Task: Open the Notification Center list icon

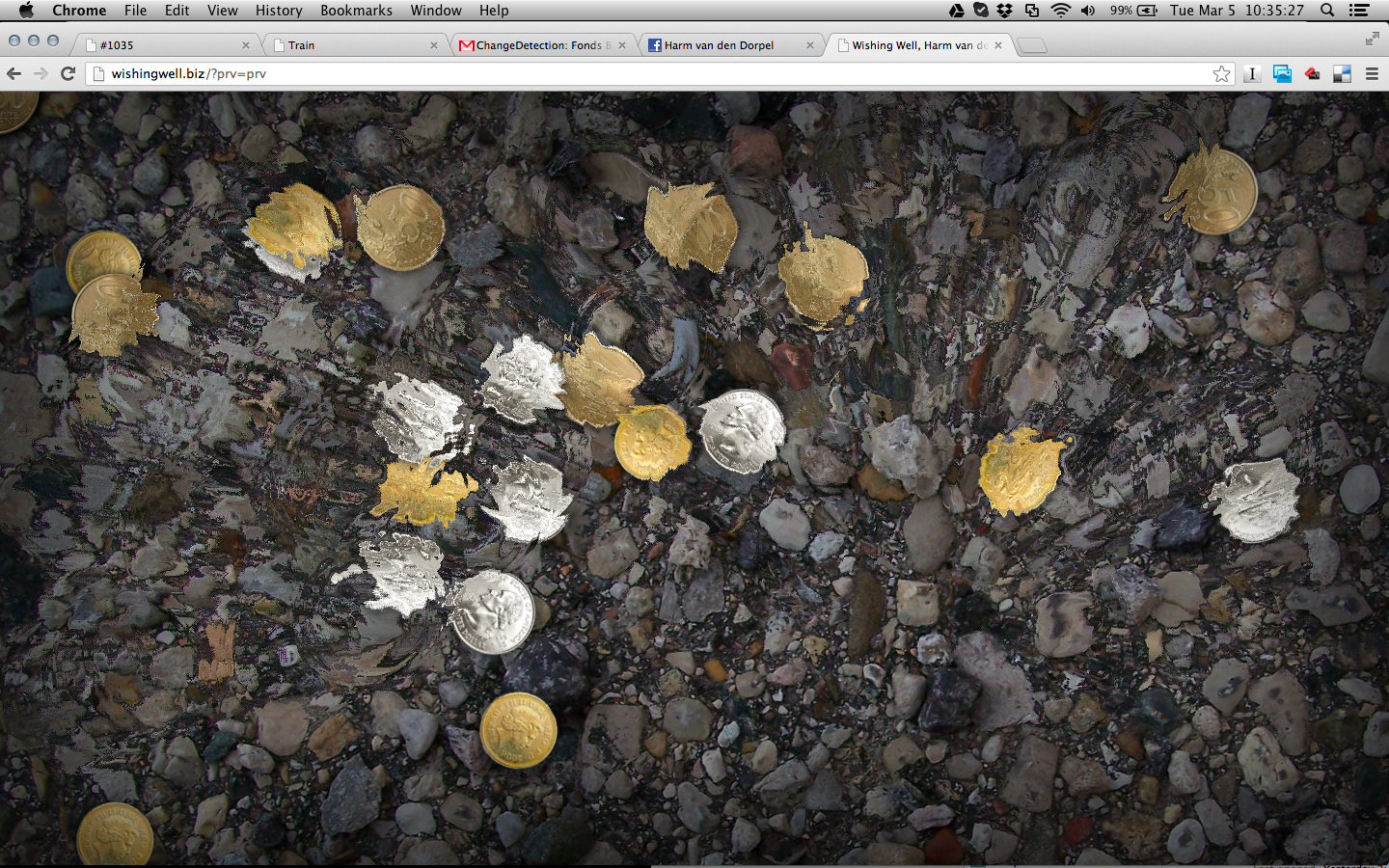Action: (1359, 11)
